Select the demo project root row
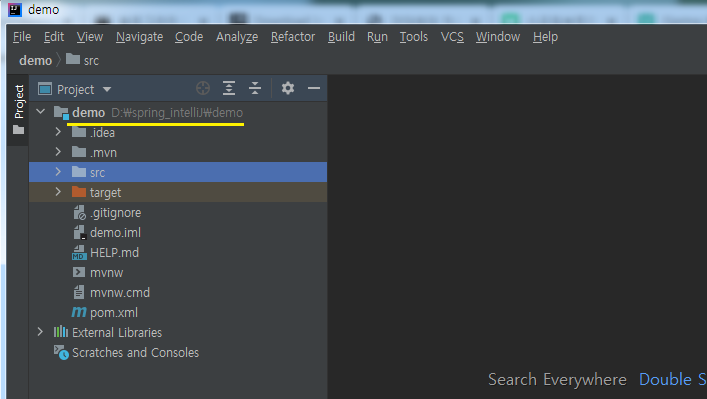This screenshot has height=399, width=707. (178, 112)
